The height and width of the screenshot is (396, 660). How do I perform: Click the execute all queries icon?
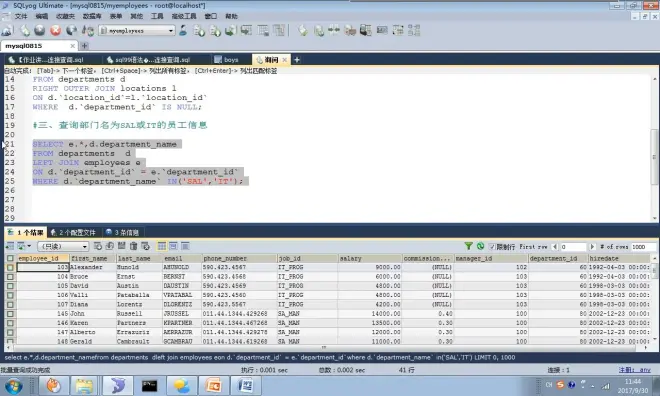coord(40,30)
